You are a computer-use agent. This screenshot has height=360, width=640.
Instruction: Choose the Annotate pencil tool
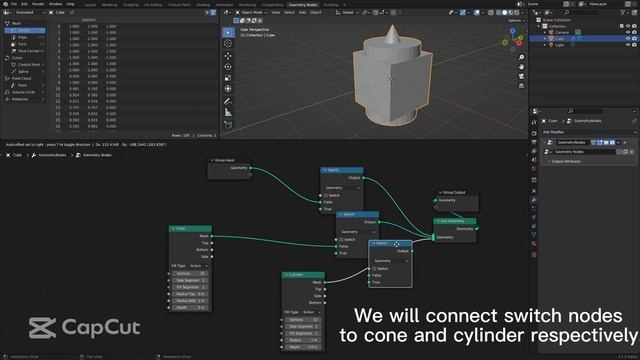point(228,101)
